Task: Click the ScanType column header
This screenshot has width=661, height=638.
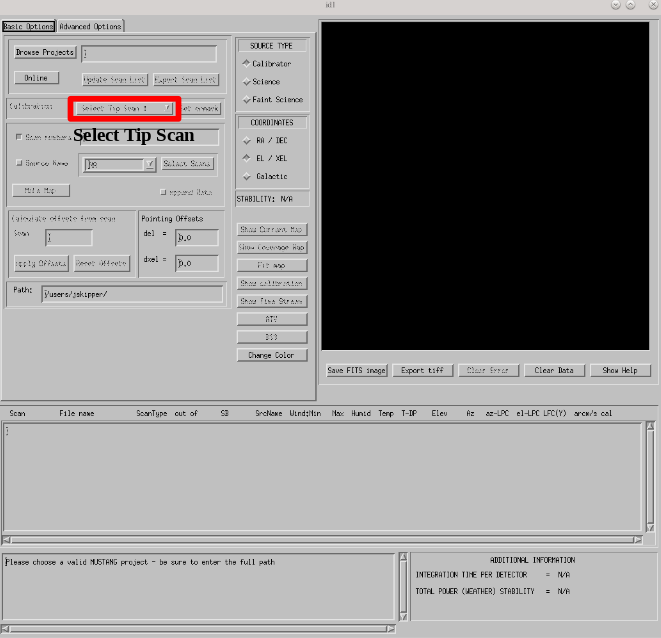Action: pyautogui.click(x=152, y=413)
